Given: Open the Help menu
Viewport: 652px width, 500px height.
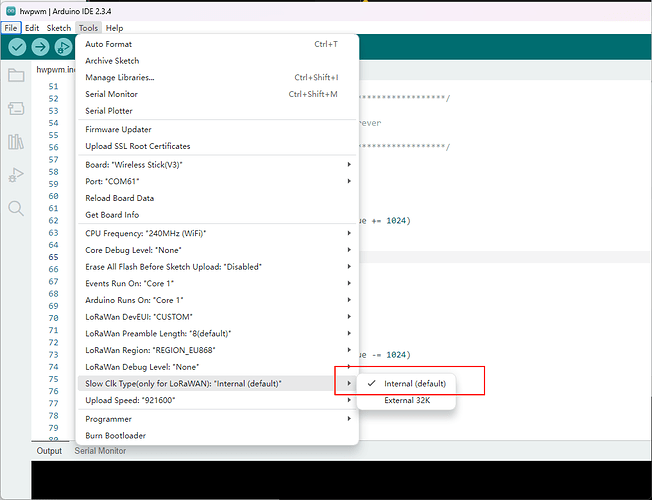Looking at the screenshot, I should 114,28.
